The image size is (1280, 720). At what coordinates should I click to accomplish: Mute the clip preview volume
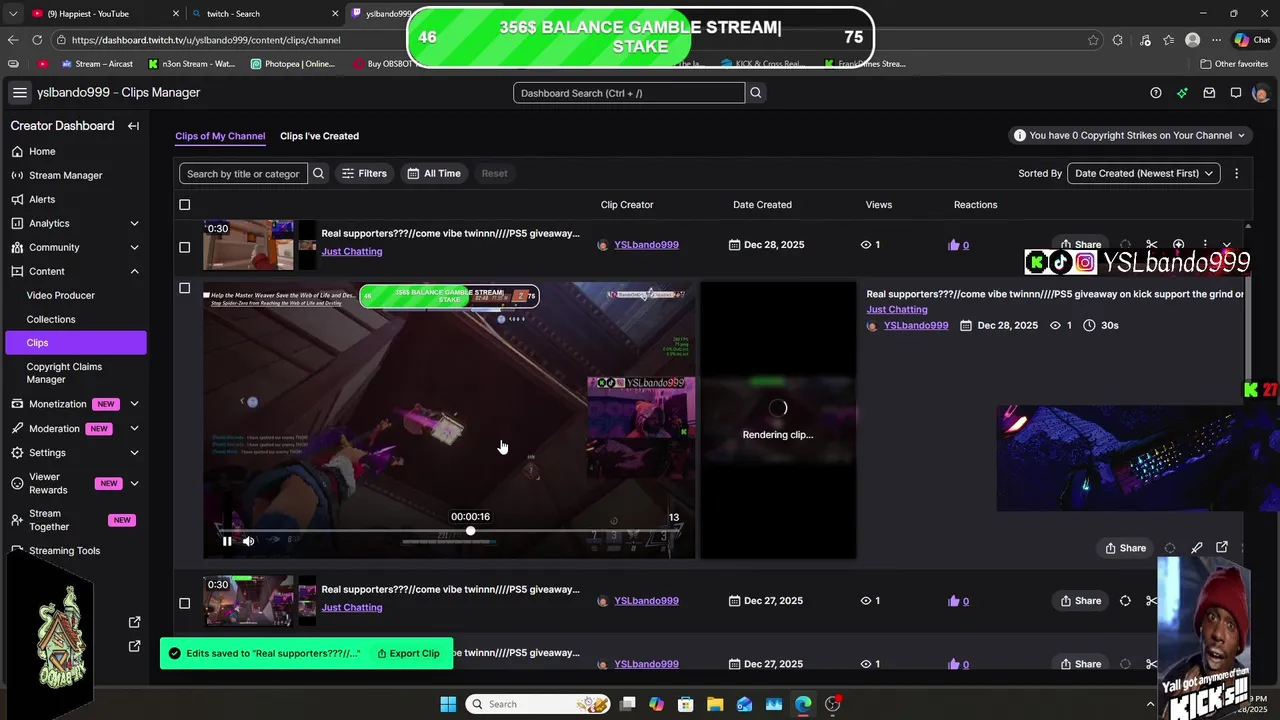click(248, 541)
